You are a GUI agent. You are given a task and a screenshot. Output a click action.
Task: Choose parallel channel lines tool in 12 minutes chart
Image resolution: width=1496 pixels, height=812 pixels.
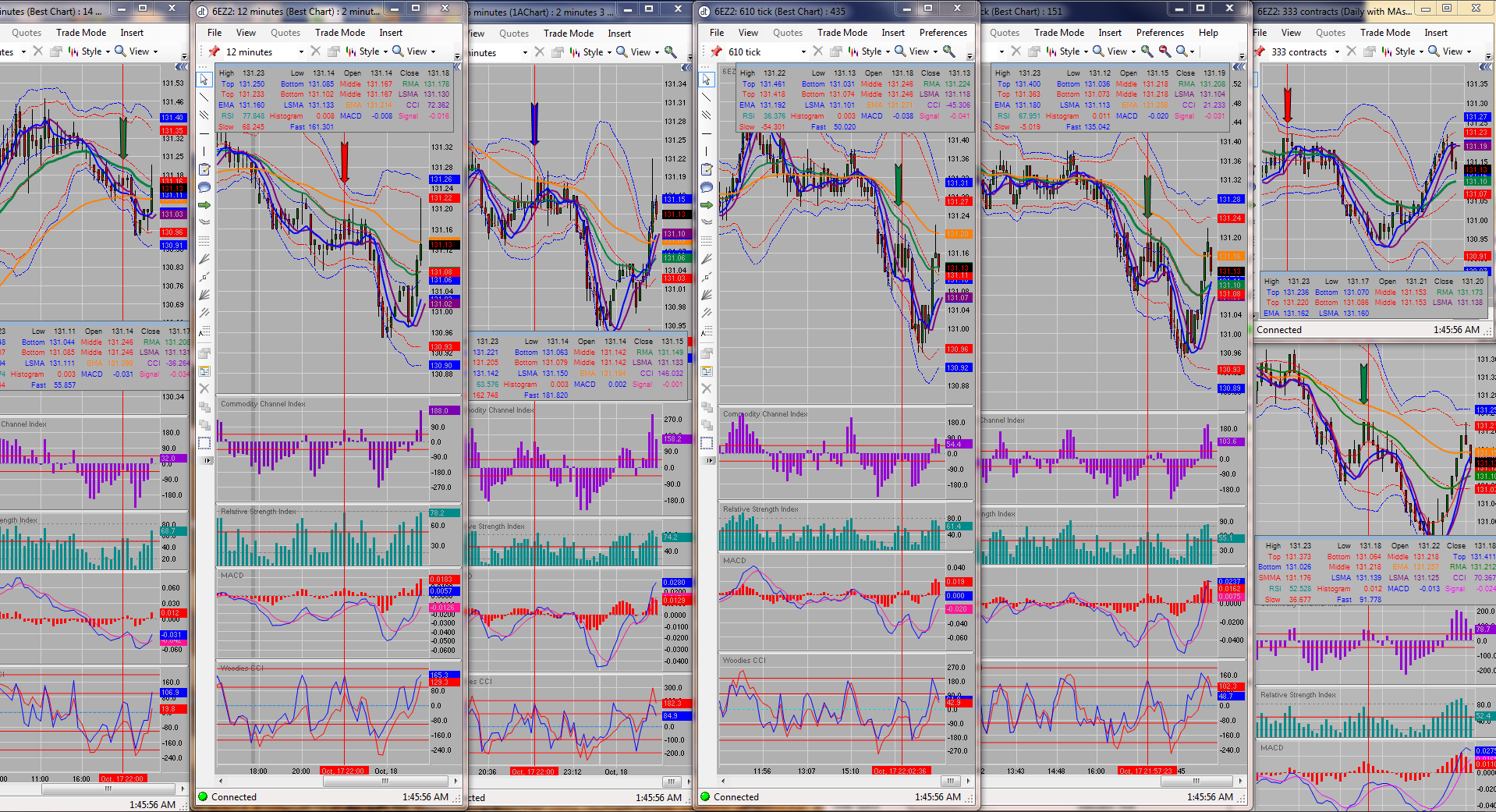tap(204, 115)
